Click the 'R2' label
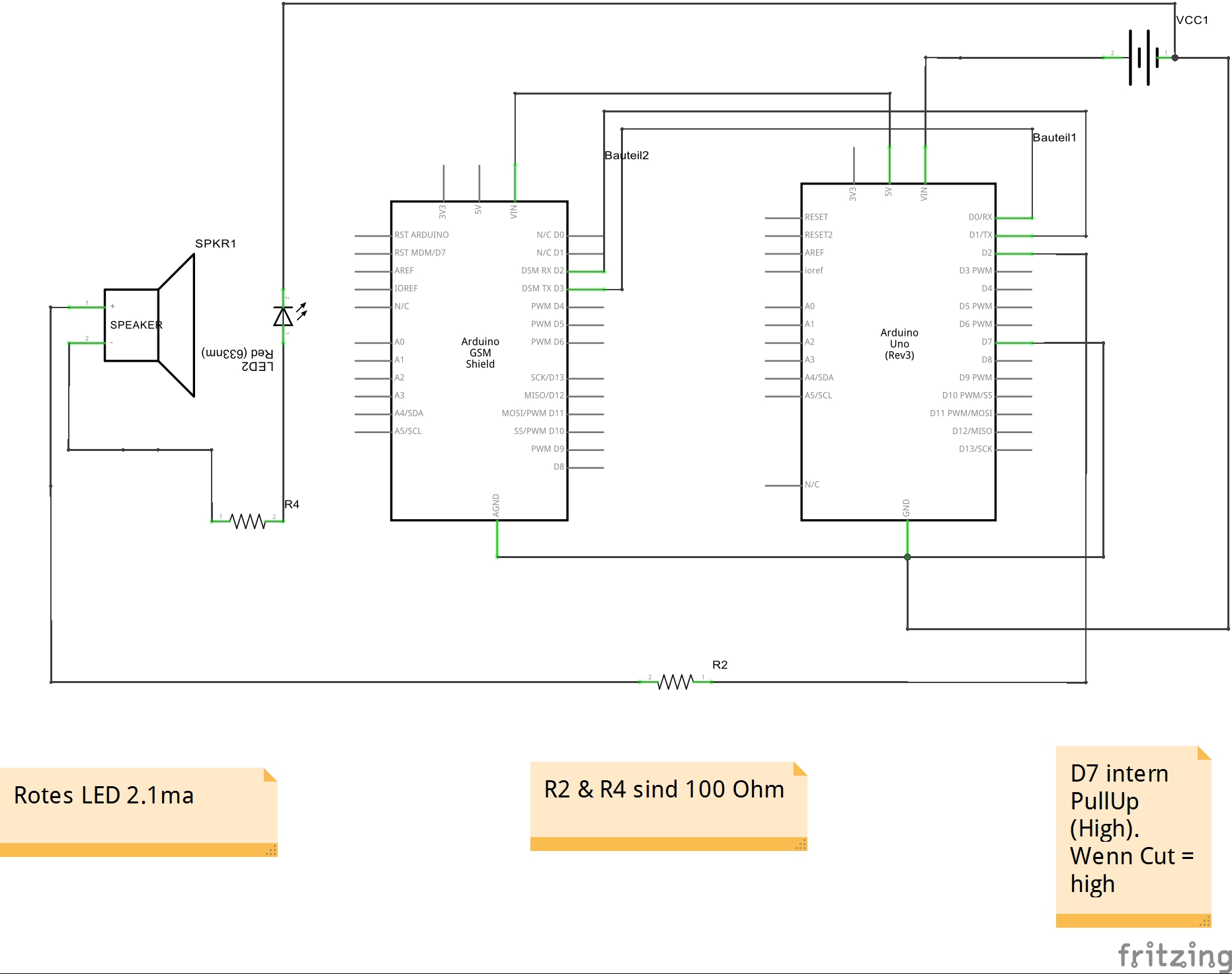The image size is (1232, 974). pos(719,665)
